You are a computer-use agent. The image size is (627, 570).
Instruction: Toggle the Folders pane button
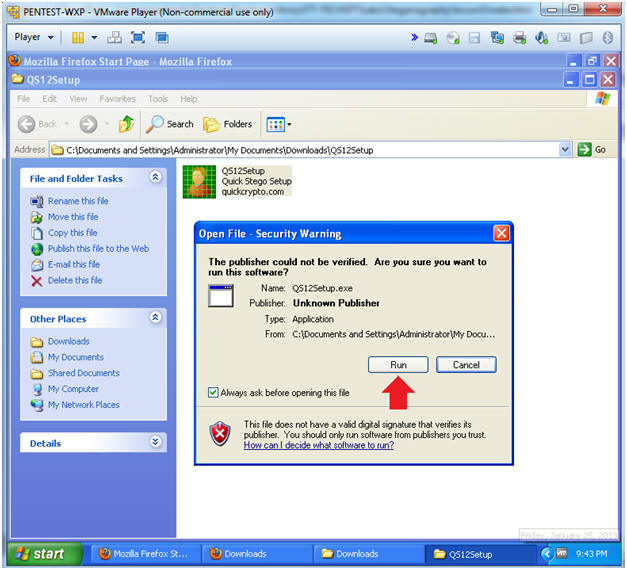(x=228, y=124)
